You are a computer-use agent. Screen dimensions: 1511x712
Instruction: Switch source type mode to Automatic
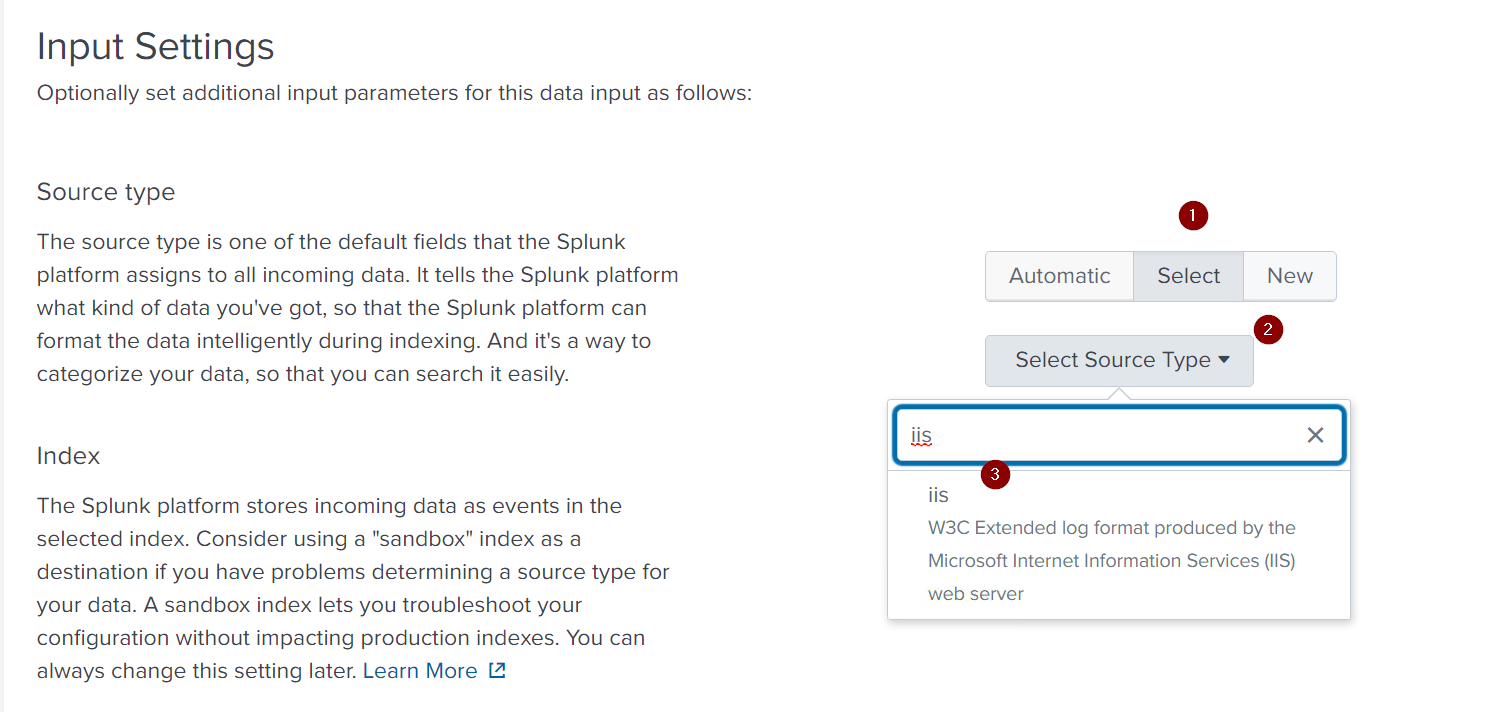1059,276
